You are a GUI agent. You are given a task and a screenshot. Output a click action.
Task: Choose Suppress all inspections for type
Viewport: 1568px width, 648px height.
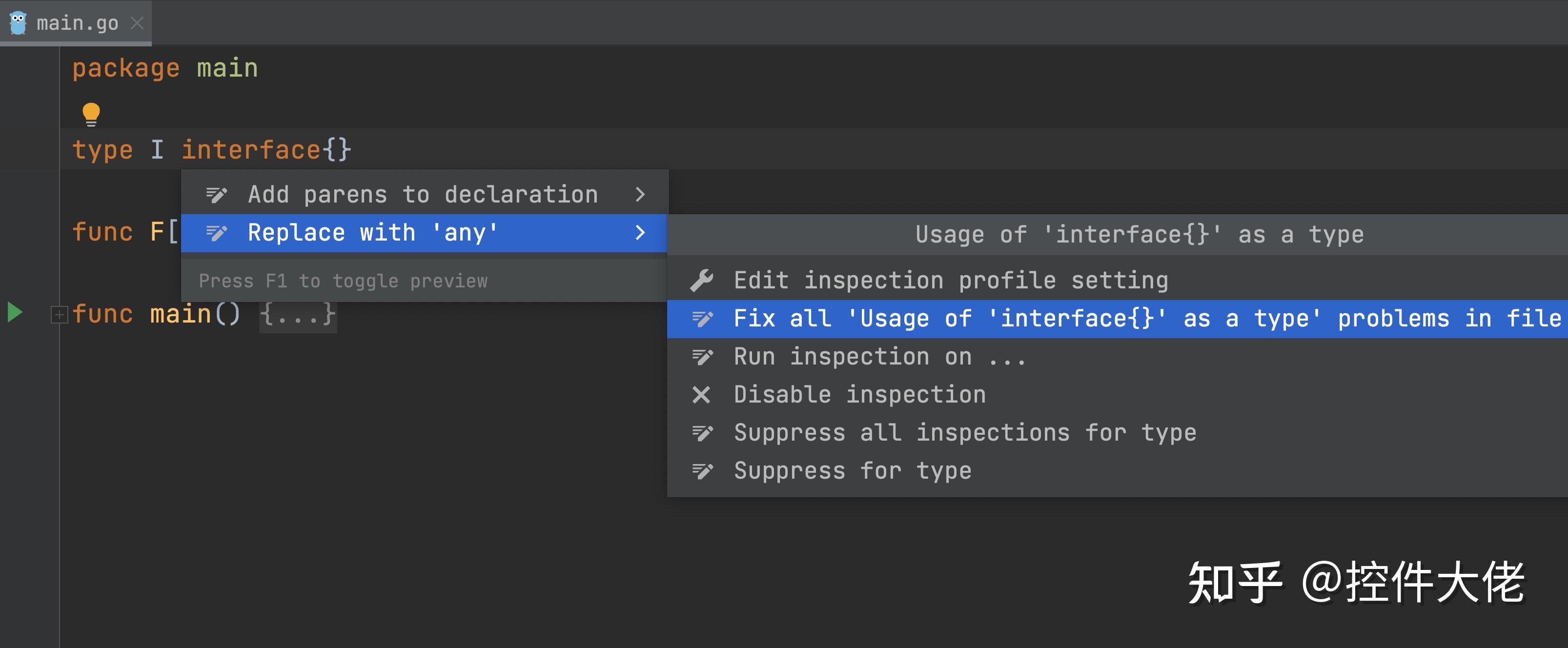tap(965, 433)
